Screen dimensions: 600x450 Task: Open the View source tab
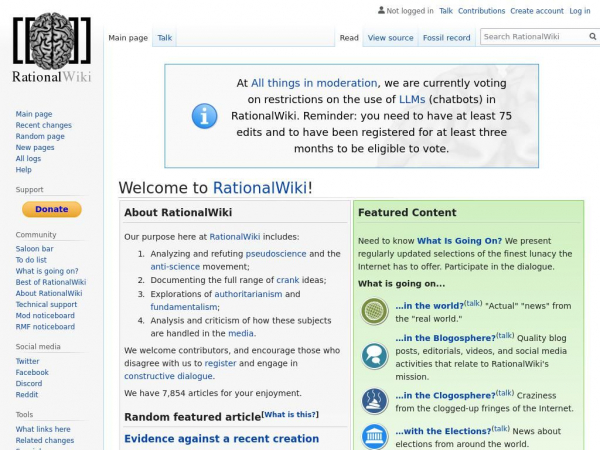pyautogui.click(x=390, y=38)
